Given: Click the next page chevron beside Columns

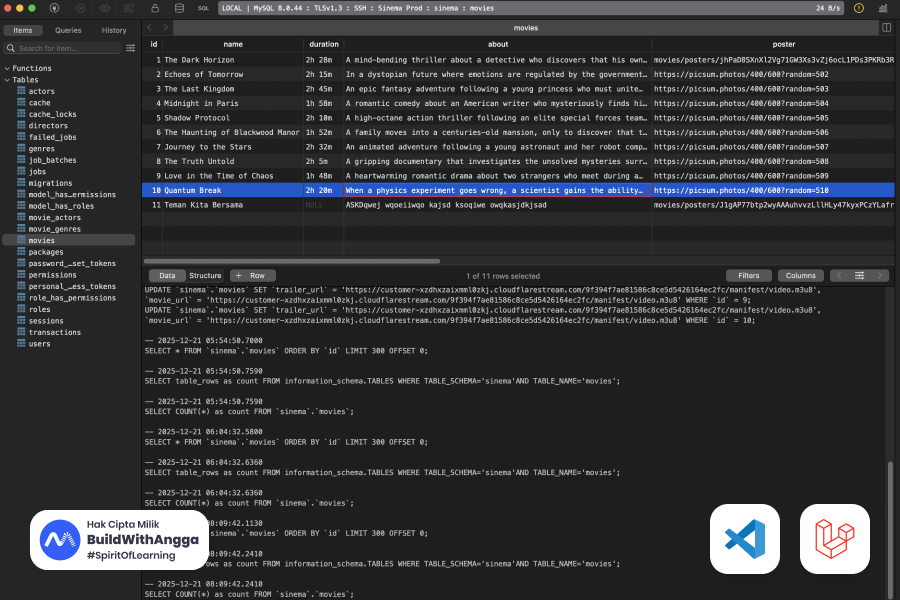Looking at the screenshot, I should click(879, 276).
